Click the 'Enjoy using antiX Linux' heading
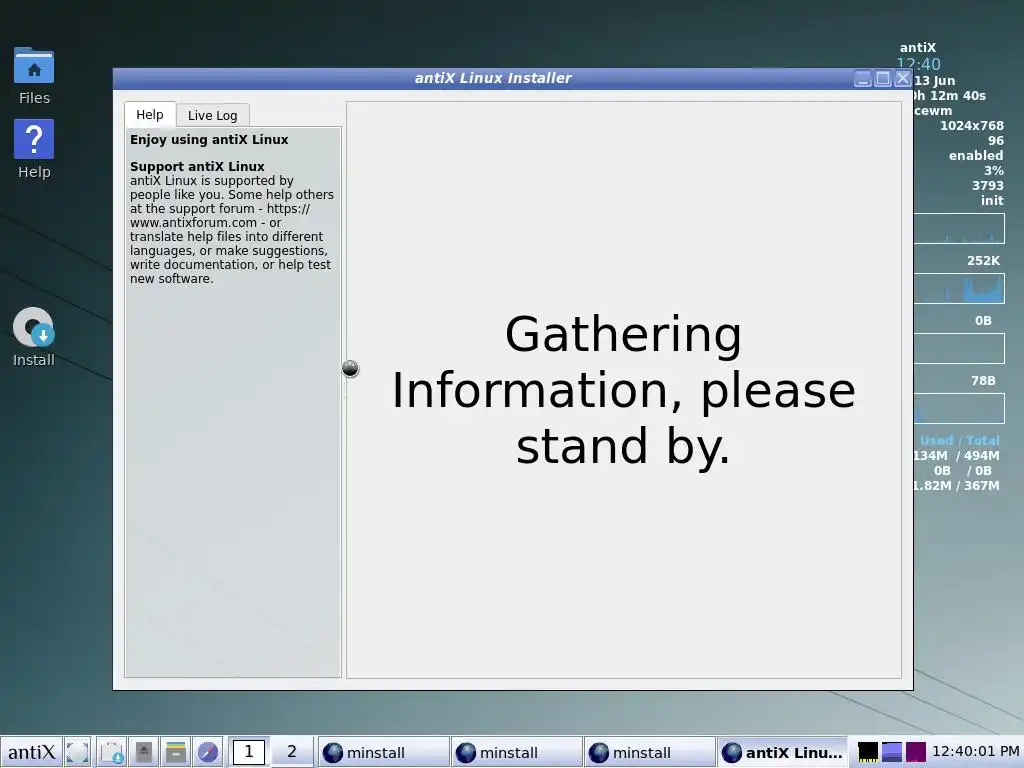 pos(209,140)
